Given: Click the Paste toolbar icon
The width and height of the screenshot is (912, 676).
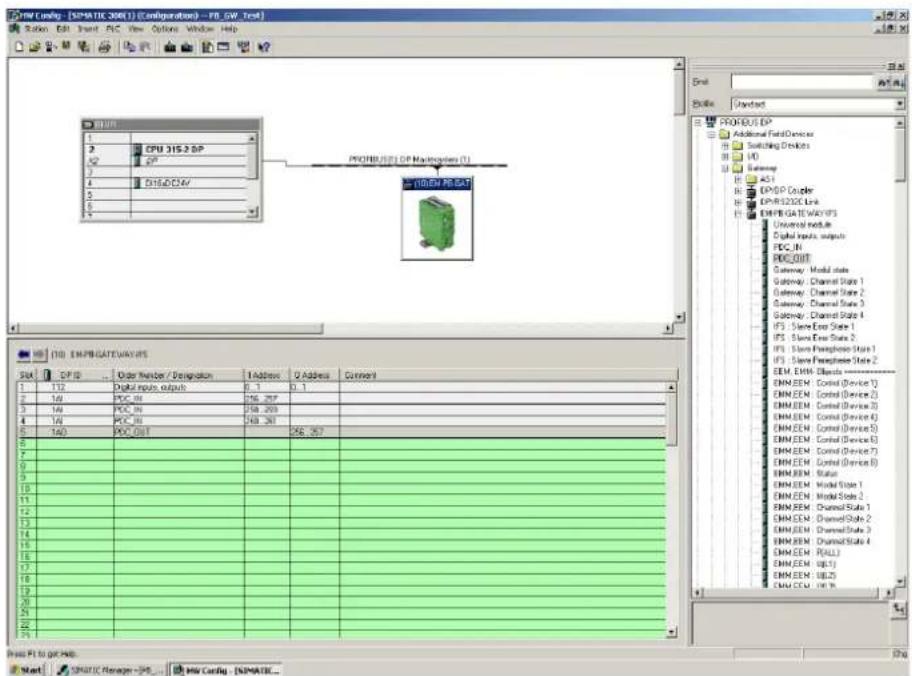Looking at the screenshot, I should [144, 47].
